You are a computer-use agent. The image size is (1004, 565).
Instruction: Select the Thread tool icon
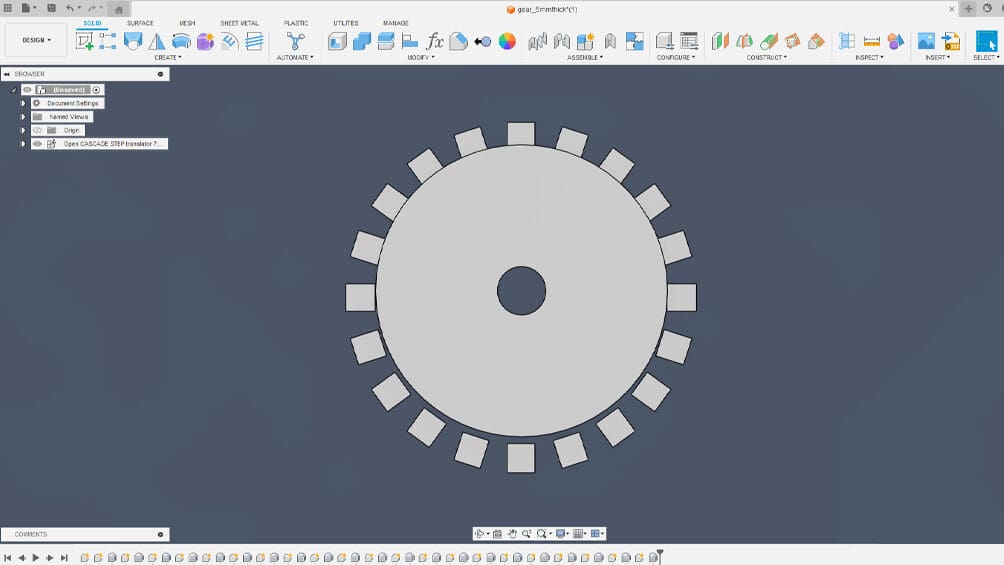tap(254, 41)
